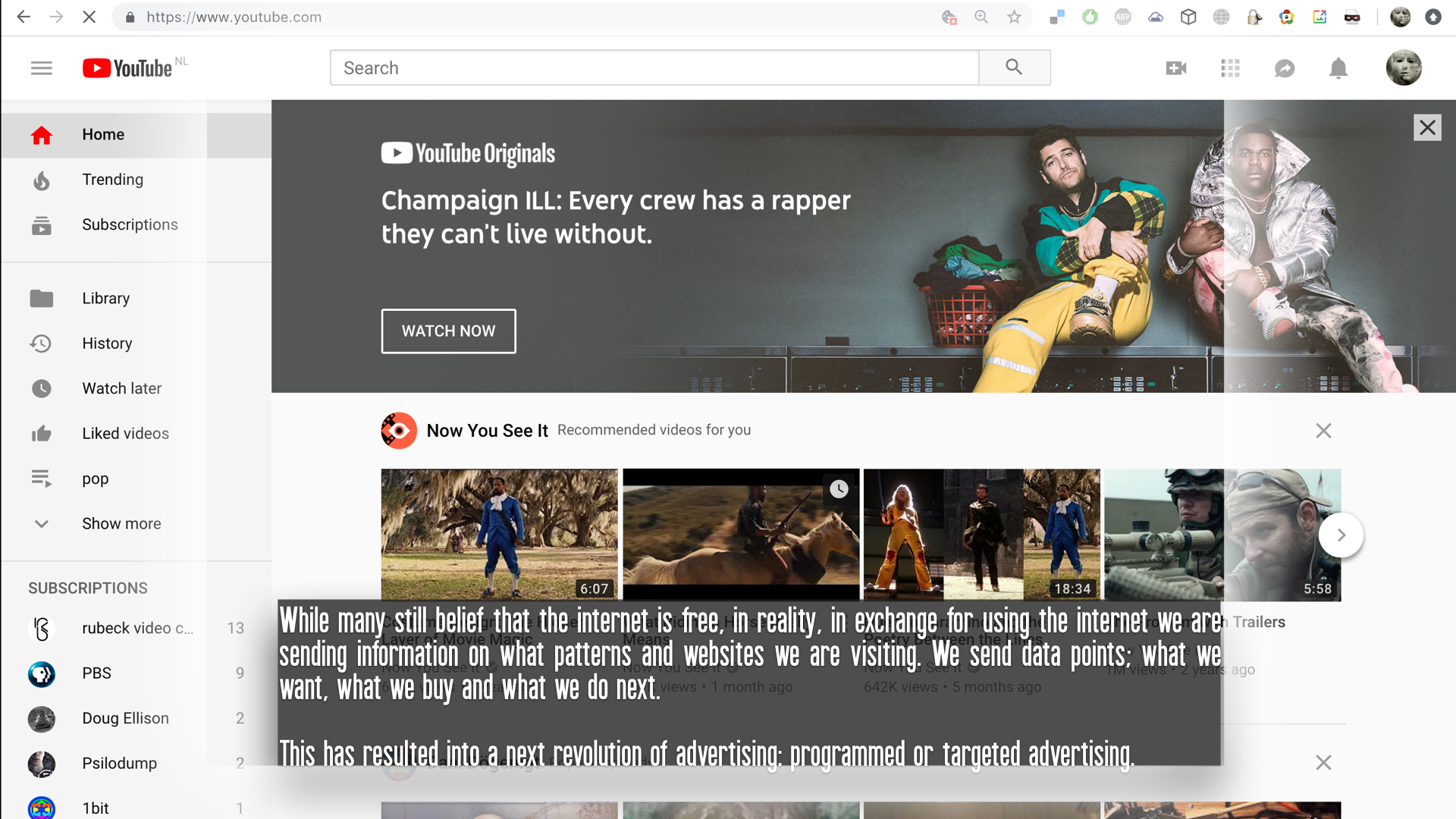The image size is (1456, 819).
Task: Stop loading the page
Action: [89, 17]
